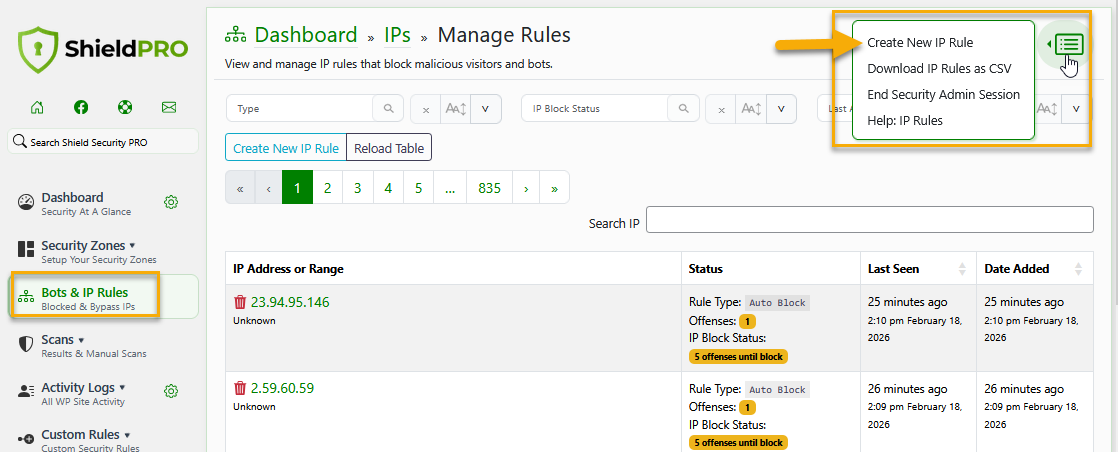Toggle case sensitivity for the IP Block Status filter
The width and height of the screenshot is (1118, 452).
pyautogui.click(x=751, y=109)
